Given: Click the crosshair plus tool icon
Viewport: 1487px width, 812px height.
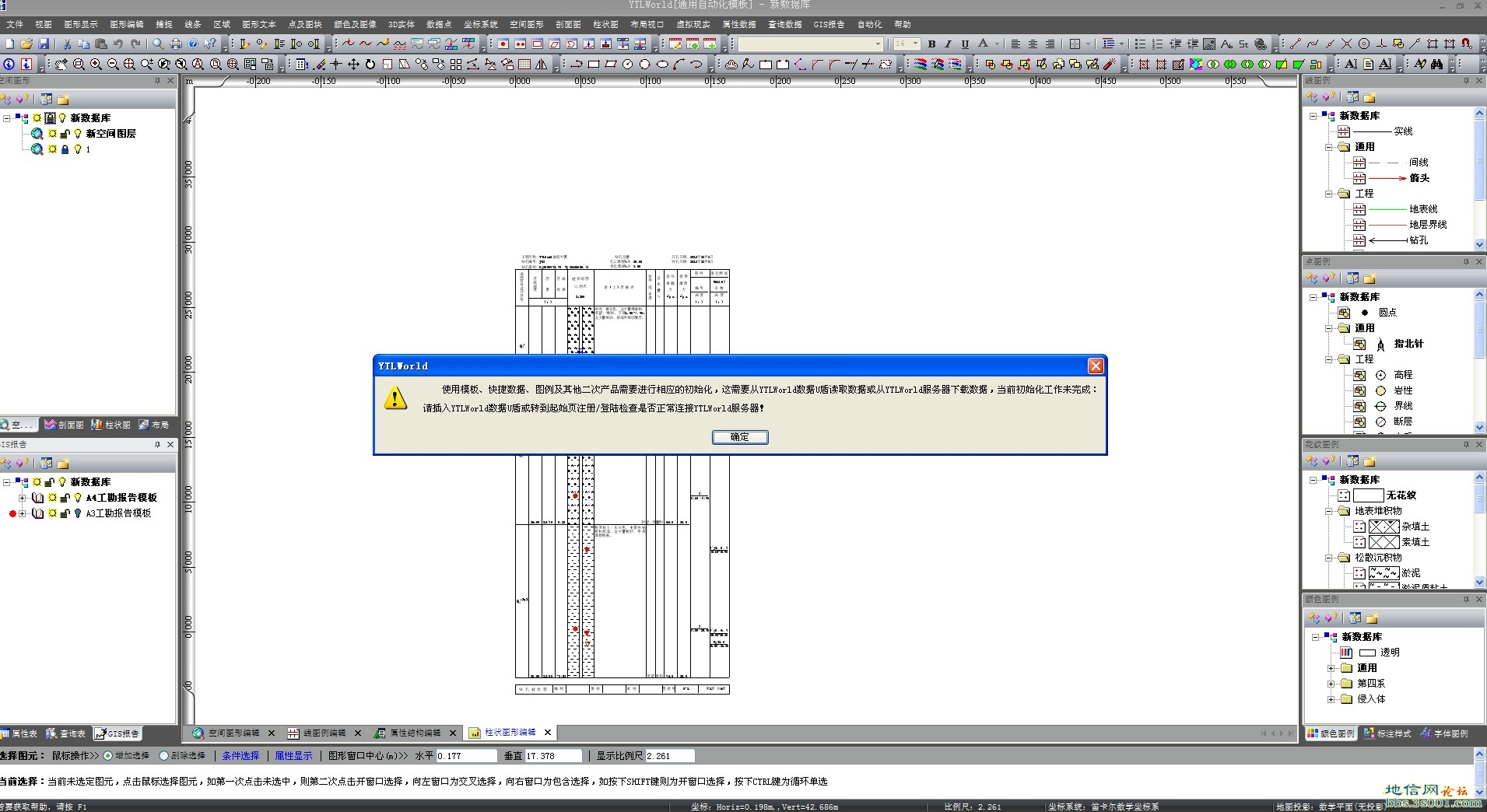Looking at the screenshot, I should coord(336,64).
